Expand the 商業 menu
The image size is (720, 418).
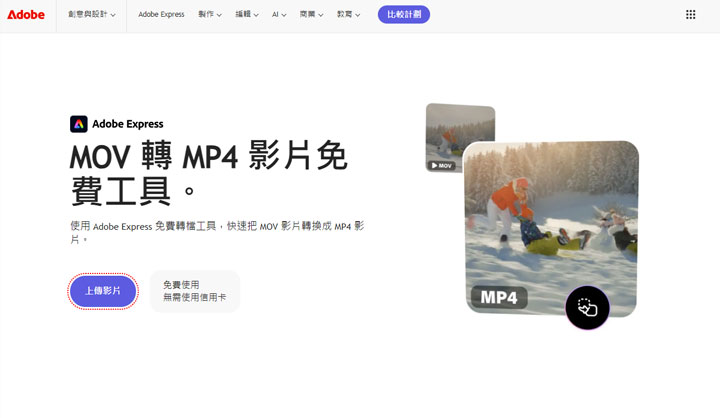coord(311,15)
